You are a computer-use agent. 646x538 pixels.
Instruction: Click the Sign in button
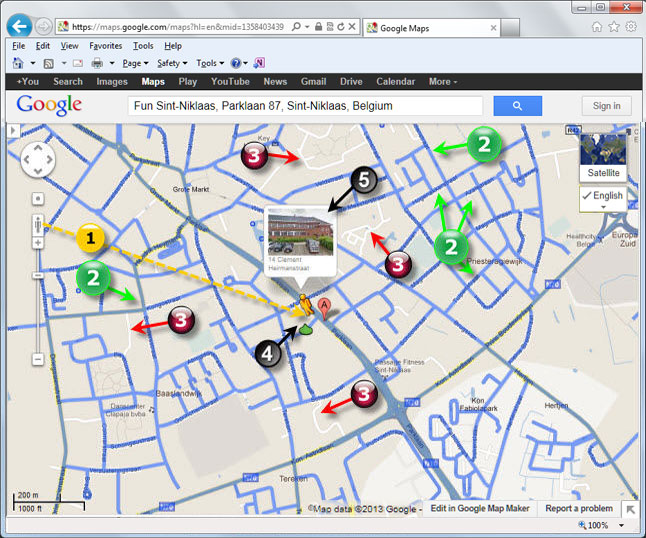[x=606, y=106]
